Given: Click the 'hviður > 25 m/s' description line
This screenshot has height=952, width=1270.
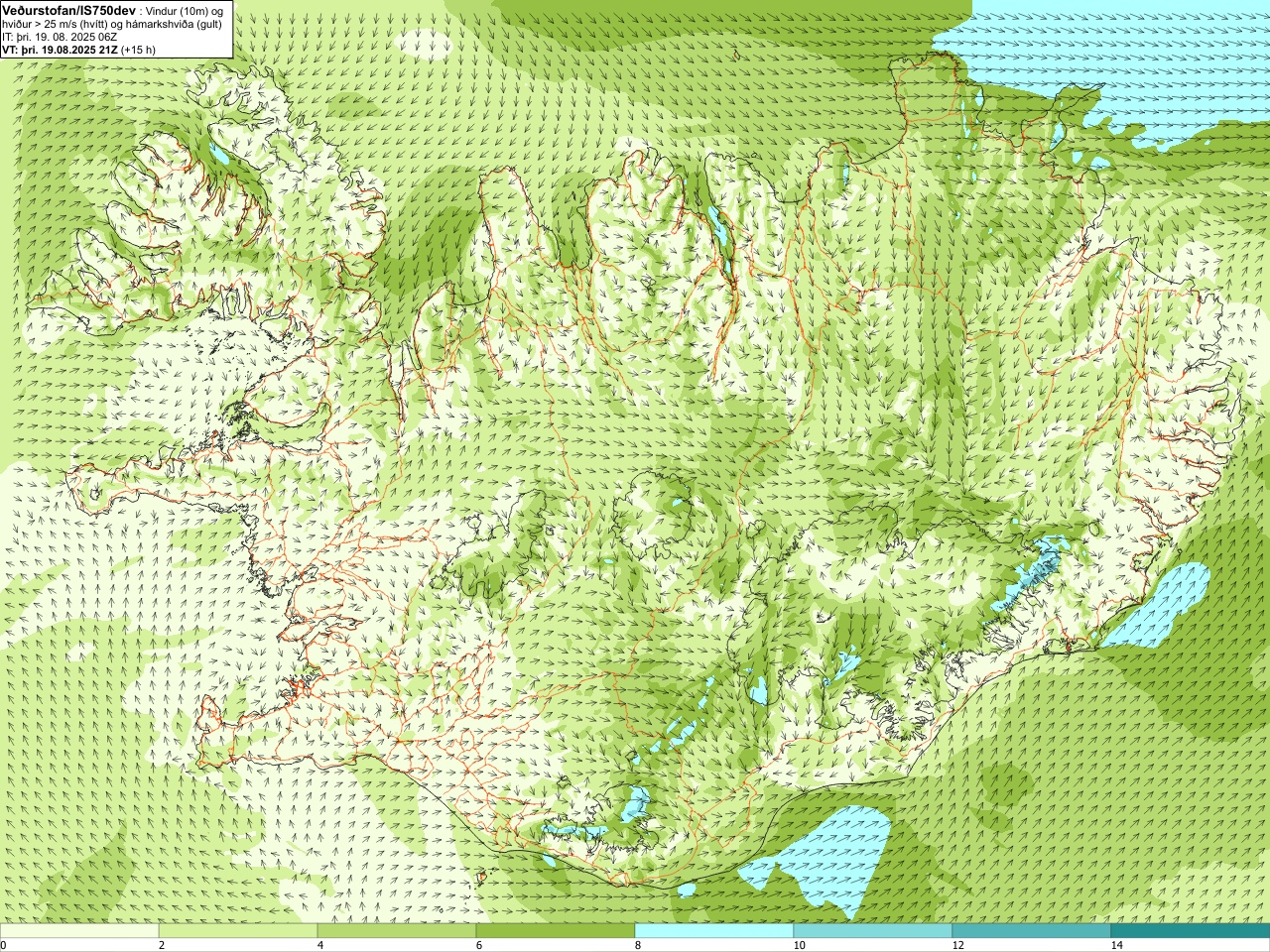Looking at the screenshot, I should coord(112,24).
